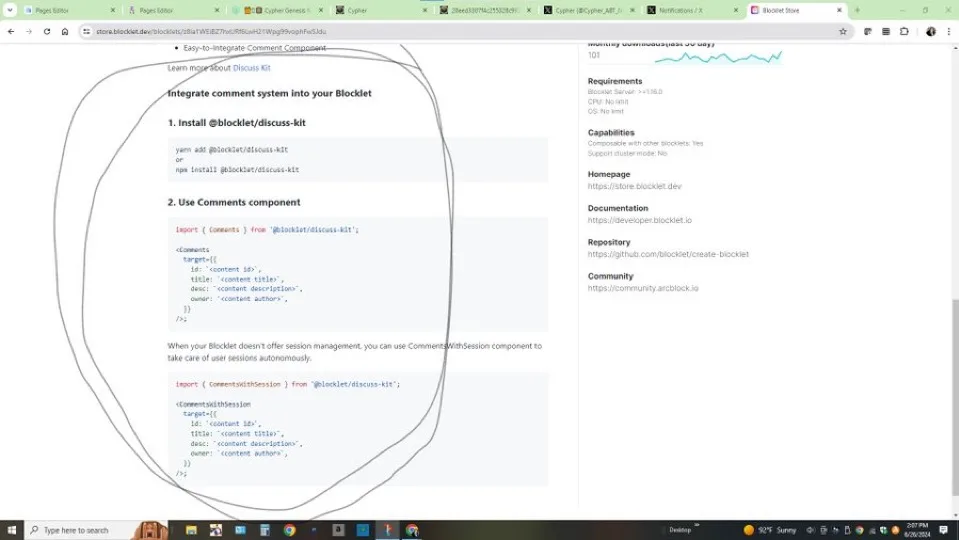Click 'Composable with other blocklets: Yes' text
The height and width of the screenshot is (540, 959).
(x=645, y=143)
